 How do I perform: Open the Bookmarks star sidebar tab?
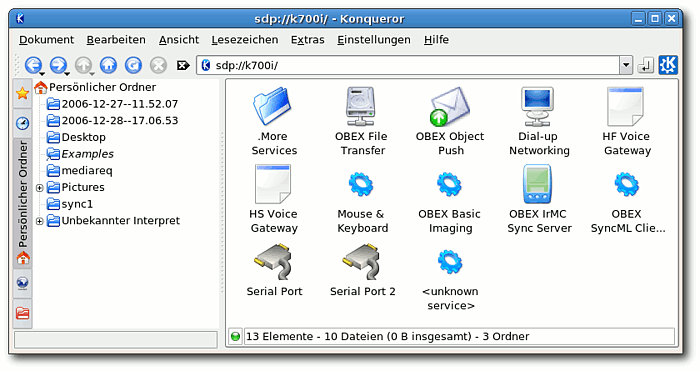pos(22,93)
